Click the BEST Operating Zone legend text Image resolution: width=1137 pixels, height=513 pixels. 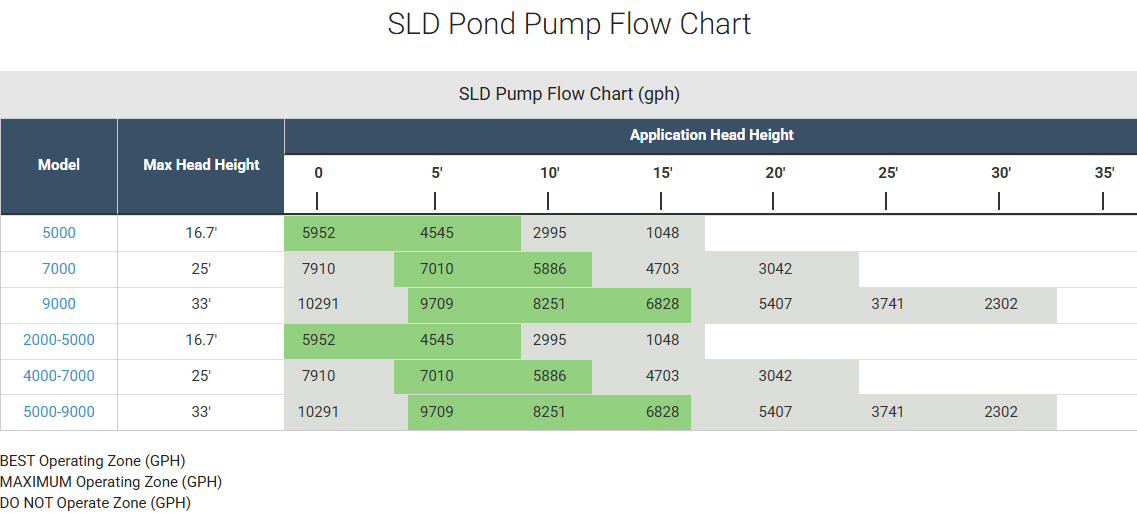(93, 461)
